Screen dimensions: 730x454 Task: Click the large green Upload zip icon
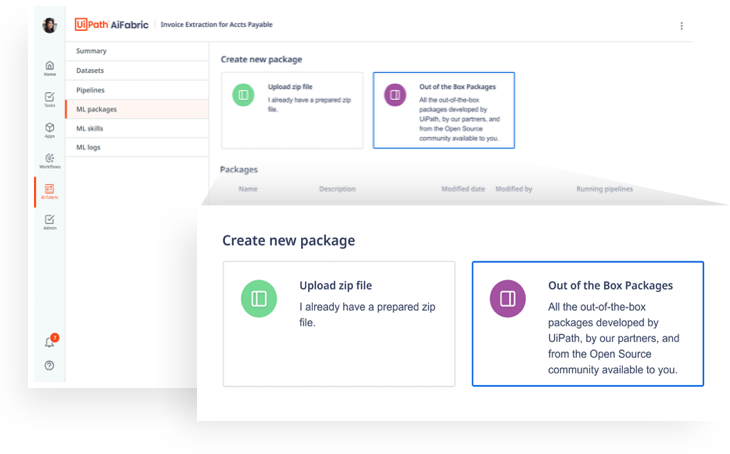[259, 298]
